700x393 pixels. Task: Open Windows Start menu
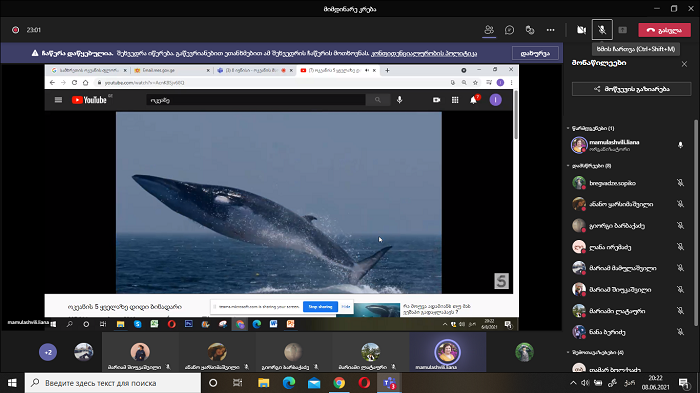(12, 383)
